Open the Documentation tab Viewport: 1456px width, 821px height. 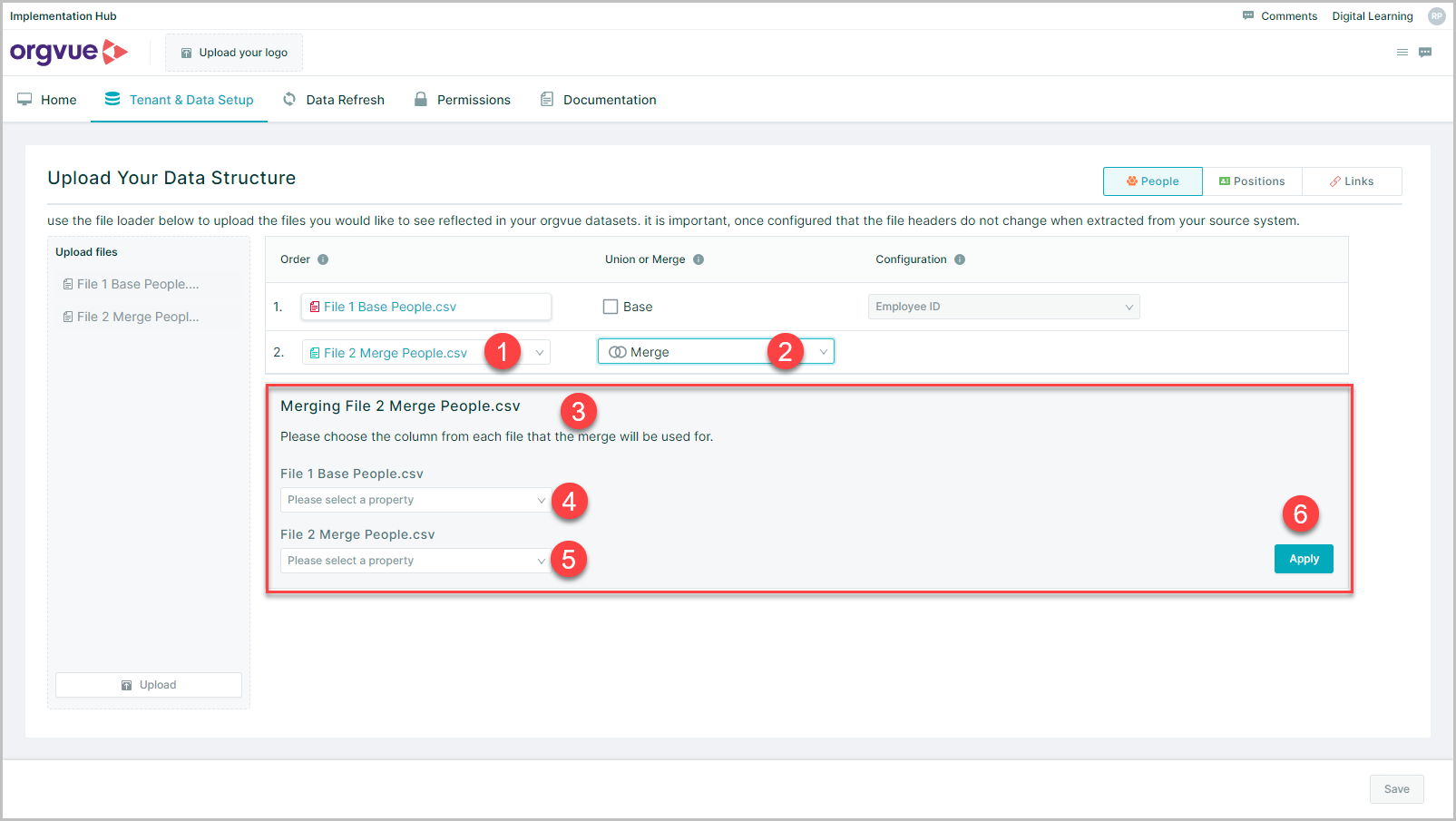[x=599, y=100]
